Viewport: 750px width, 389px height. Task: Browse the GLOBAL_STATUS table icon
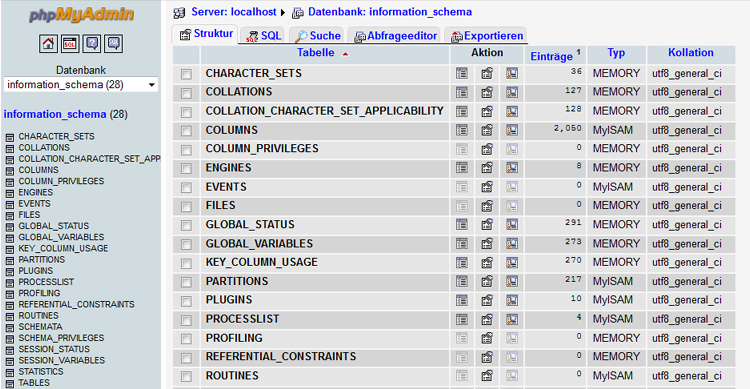[462, 224]
